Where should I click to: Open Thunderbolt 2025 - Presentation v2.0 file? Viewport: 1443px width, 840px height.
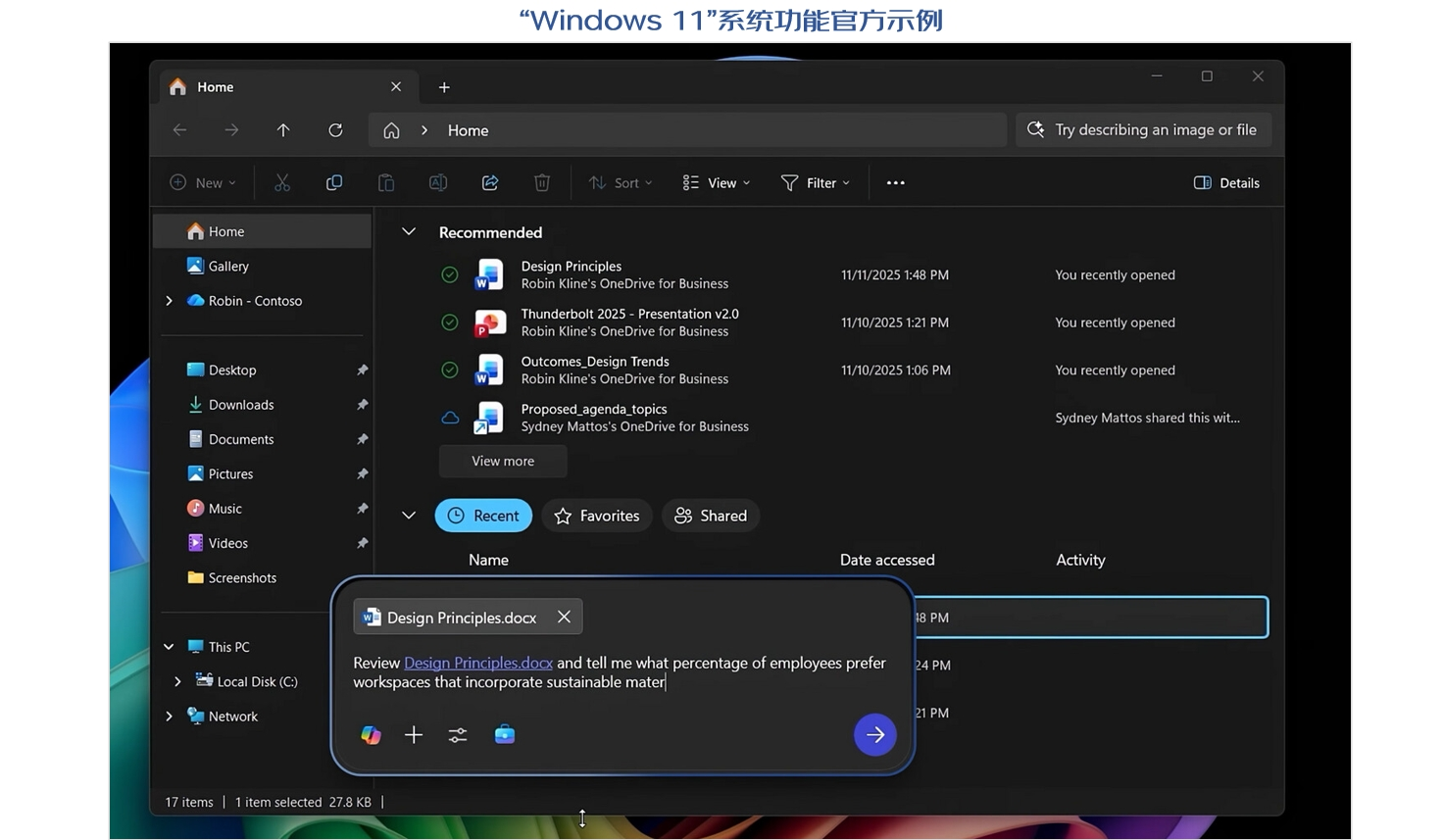click(629, 314)
